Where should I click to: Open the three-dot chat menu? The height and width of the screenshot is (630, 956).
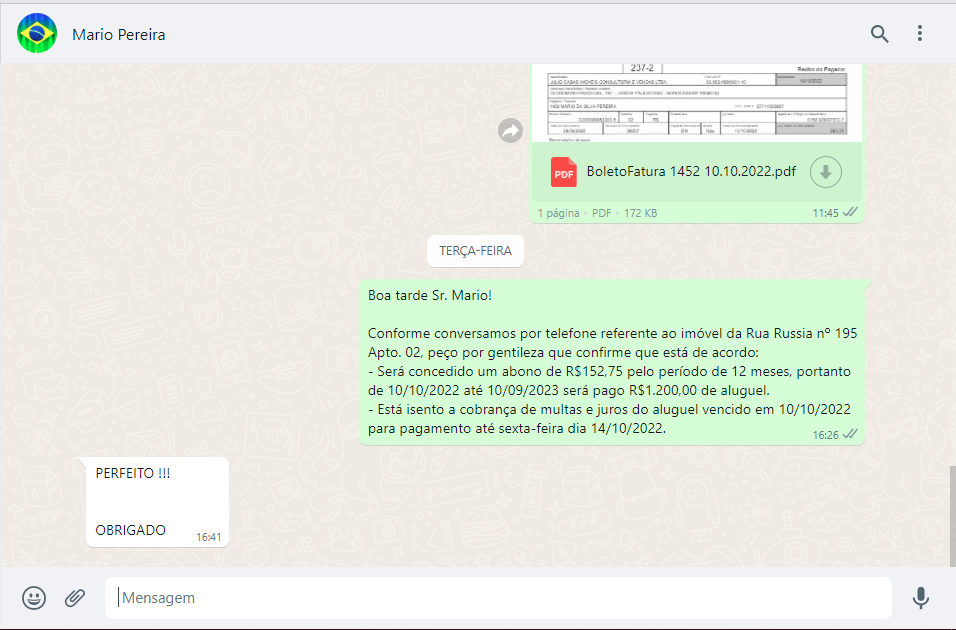[x=920, y=34]
